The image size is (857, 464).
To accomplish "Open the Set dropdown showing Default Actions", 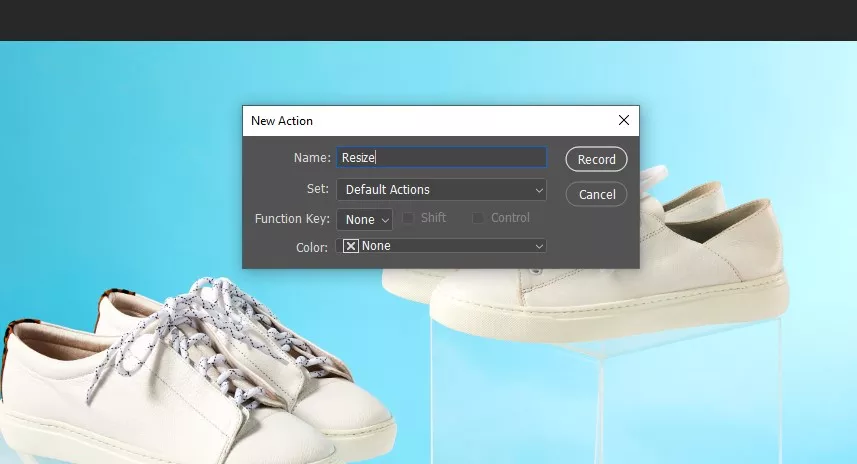I will 442,190.
